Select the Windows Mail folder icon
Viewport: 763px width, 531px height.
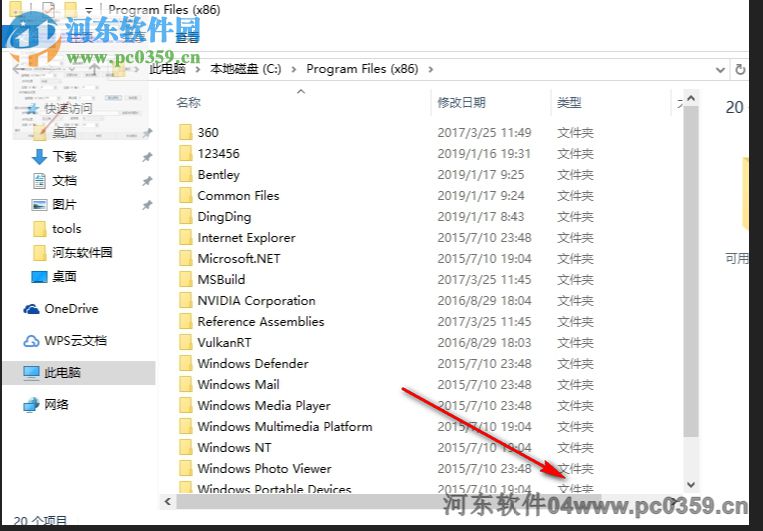tap(185, 384)
